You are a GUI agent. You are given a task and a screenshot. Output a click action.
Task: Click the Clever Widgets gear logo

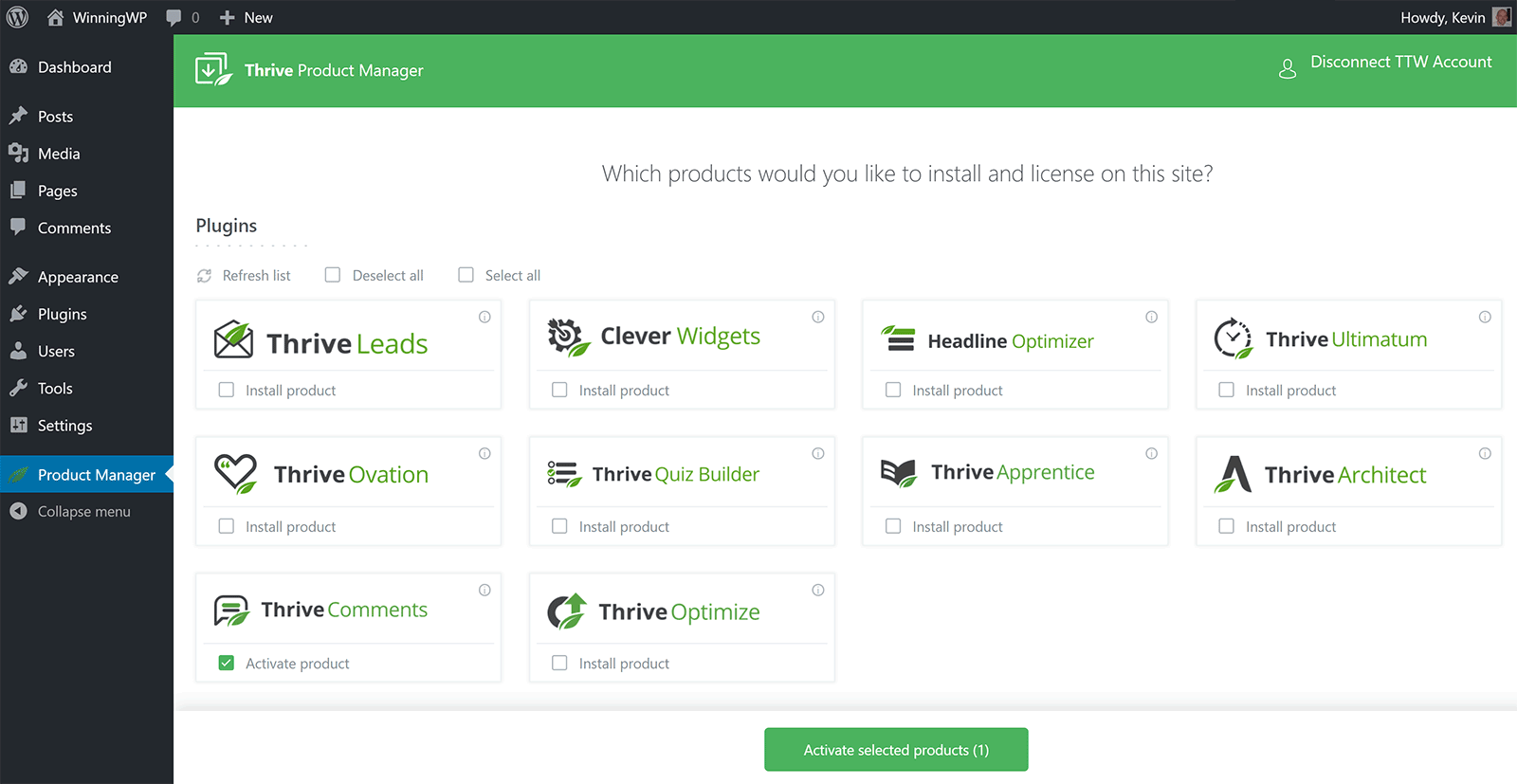pyautogui.click(x=568, y=337)
